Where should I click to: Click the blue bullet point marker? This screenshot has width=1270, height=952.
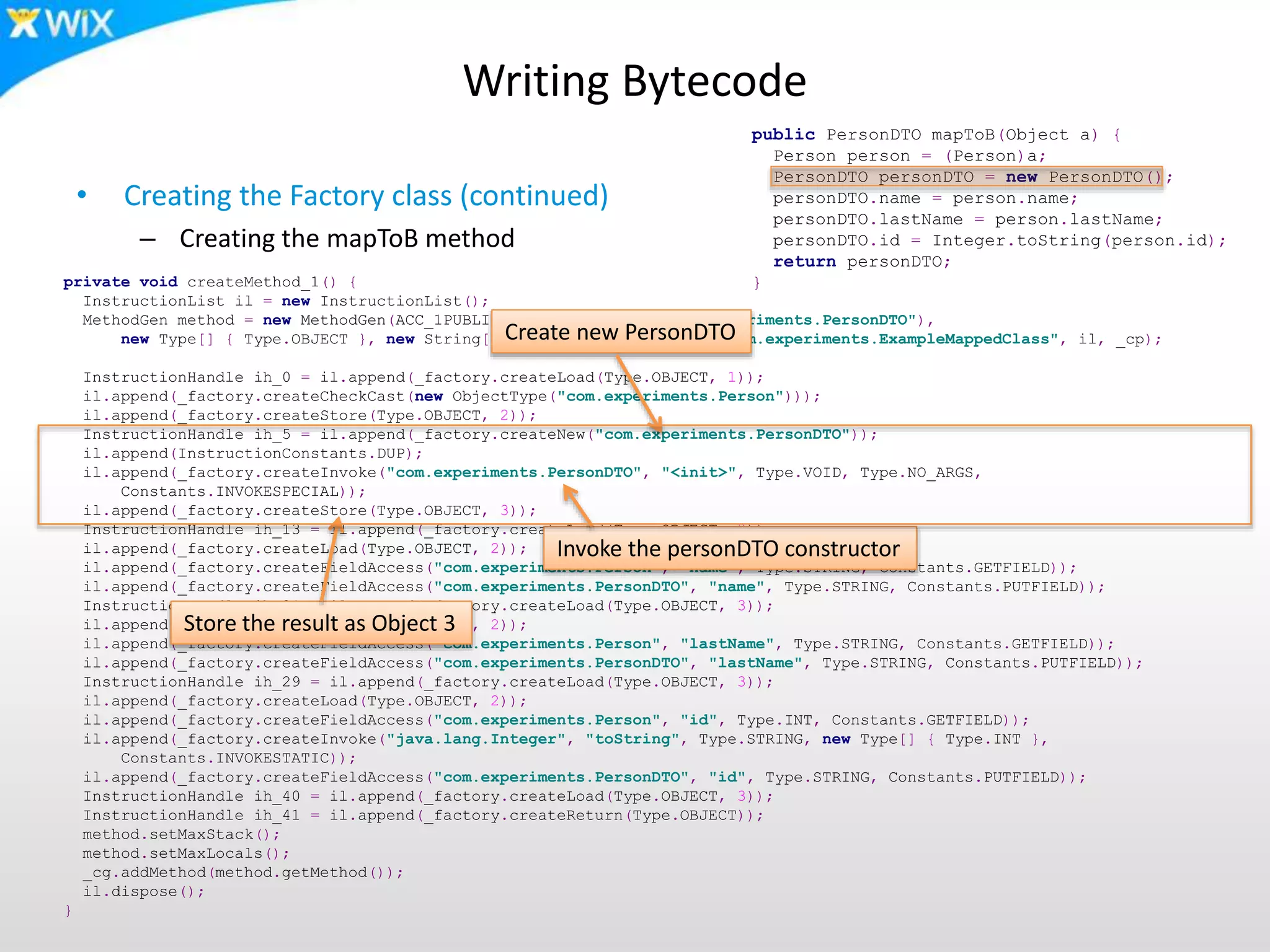(82, 195)
